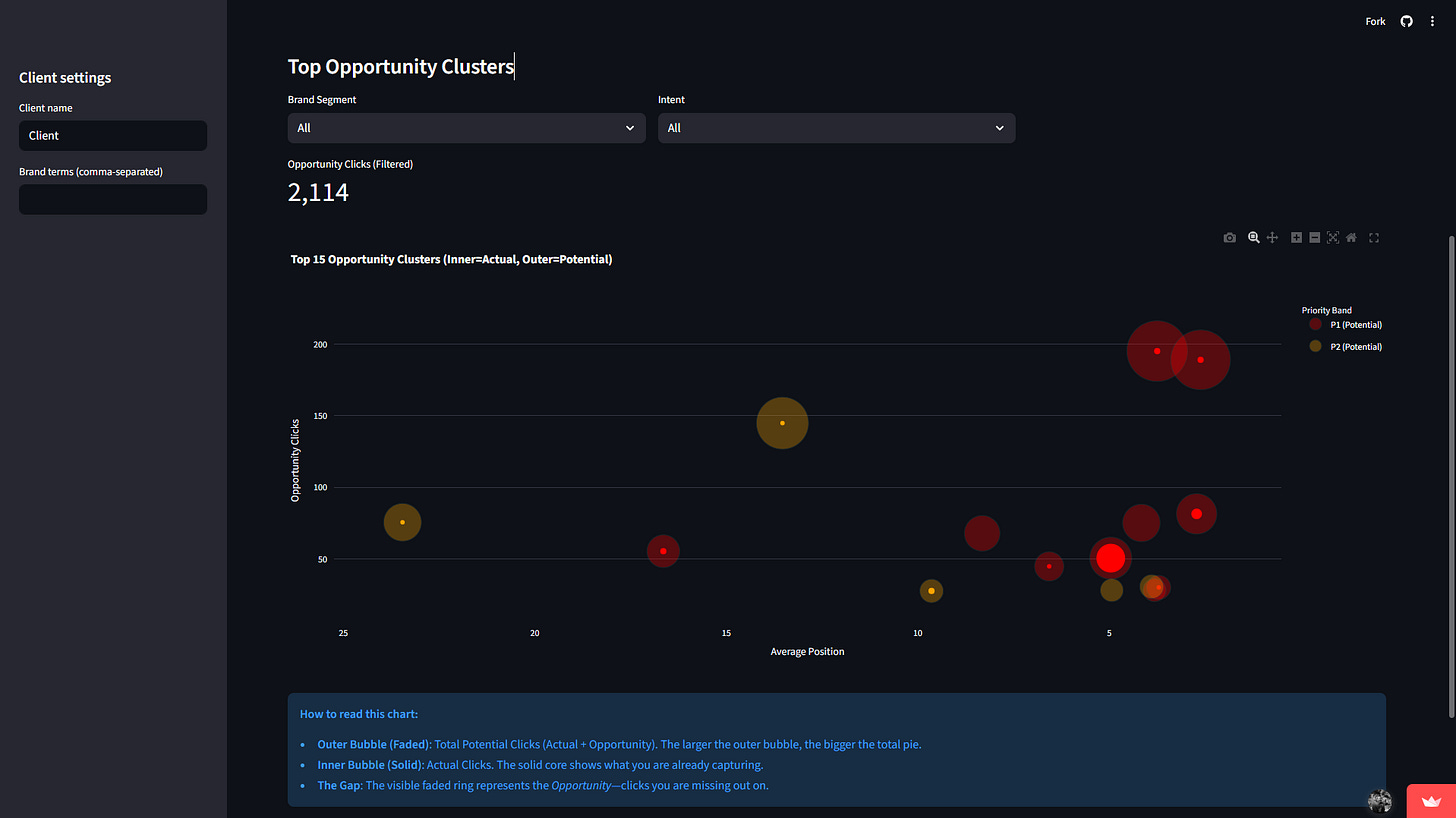Toggle the fullscreen mode of the chart
The image size is (1456, 818).
pos(1373,237)
